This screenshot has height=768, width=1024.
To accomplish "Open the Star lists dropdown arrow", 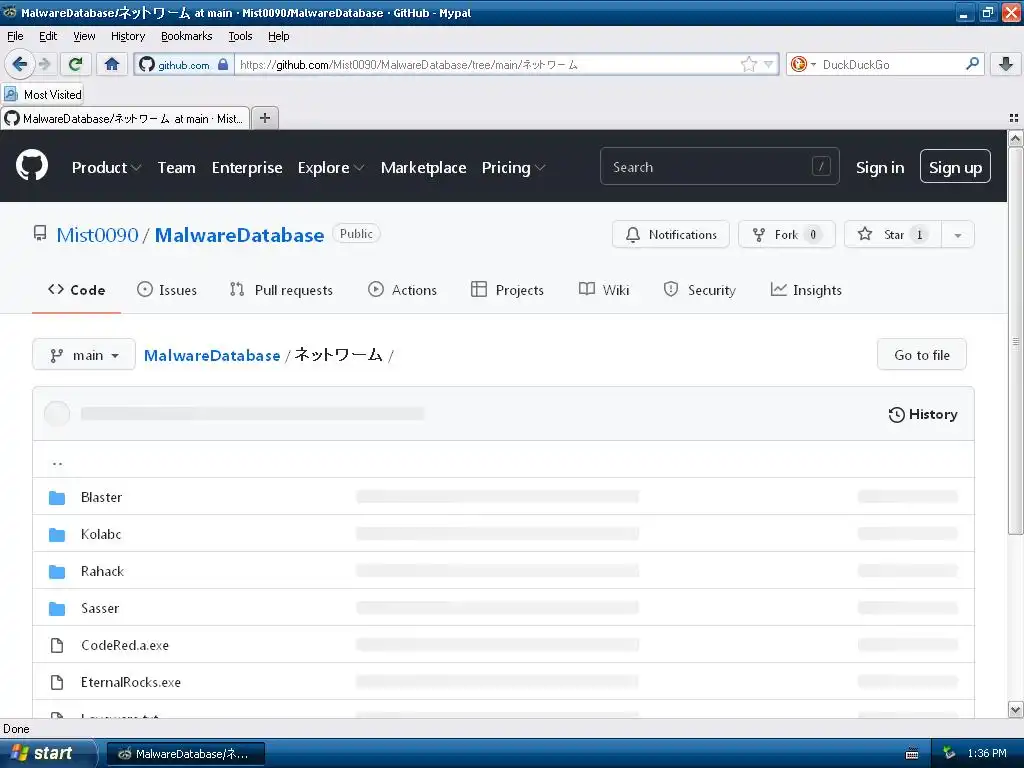I will tap(957, 234).
